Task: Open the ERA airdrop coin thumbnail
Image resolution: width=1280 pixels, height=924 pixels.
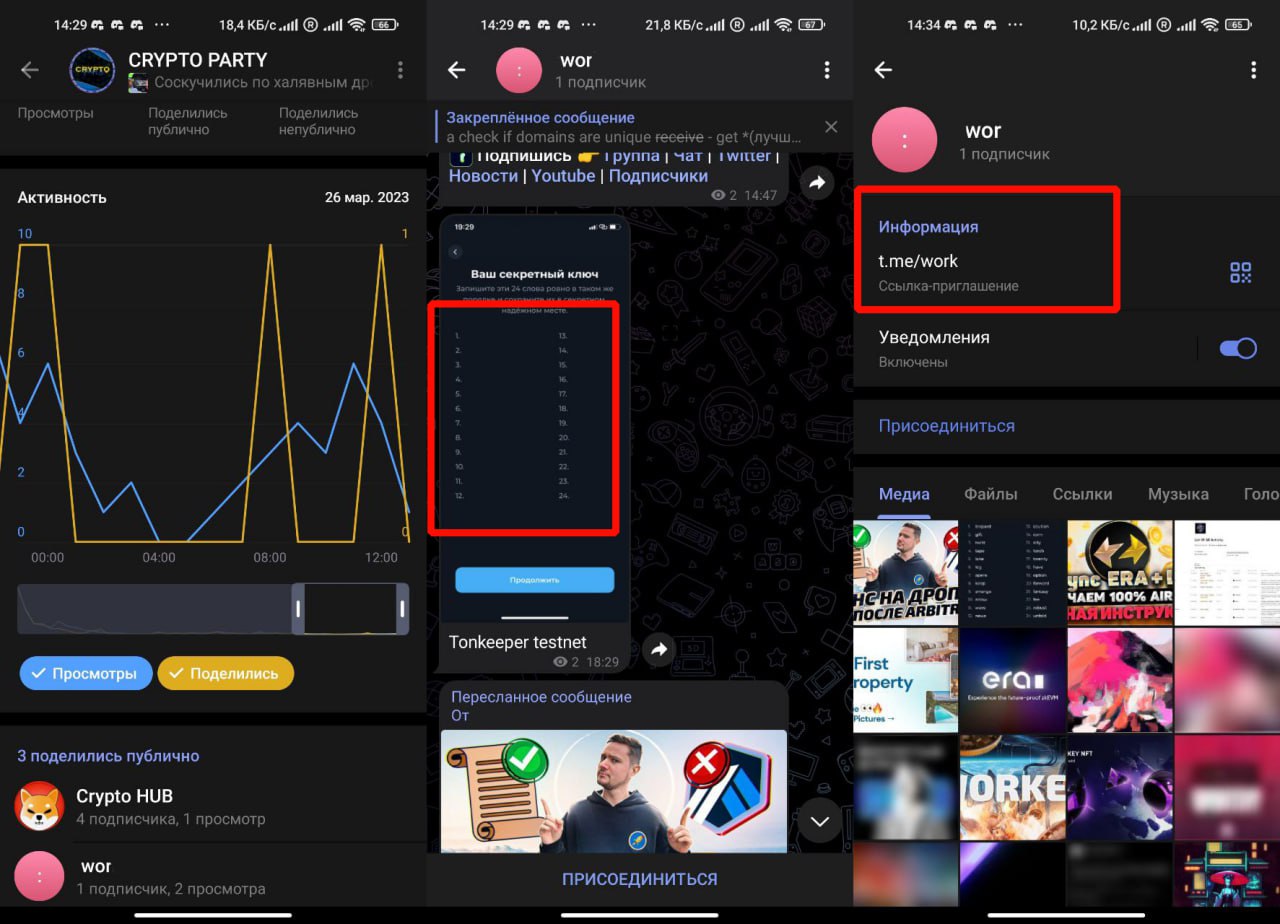Action: pos(1120,573)
